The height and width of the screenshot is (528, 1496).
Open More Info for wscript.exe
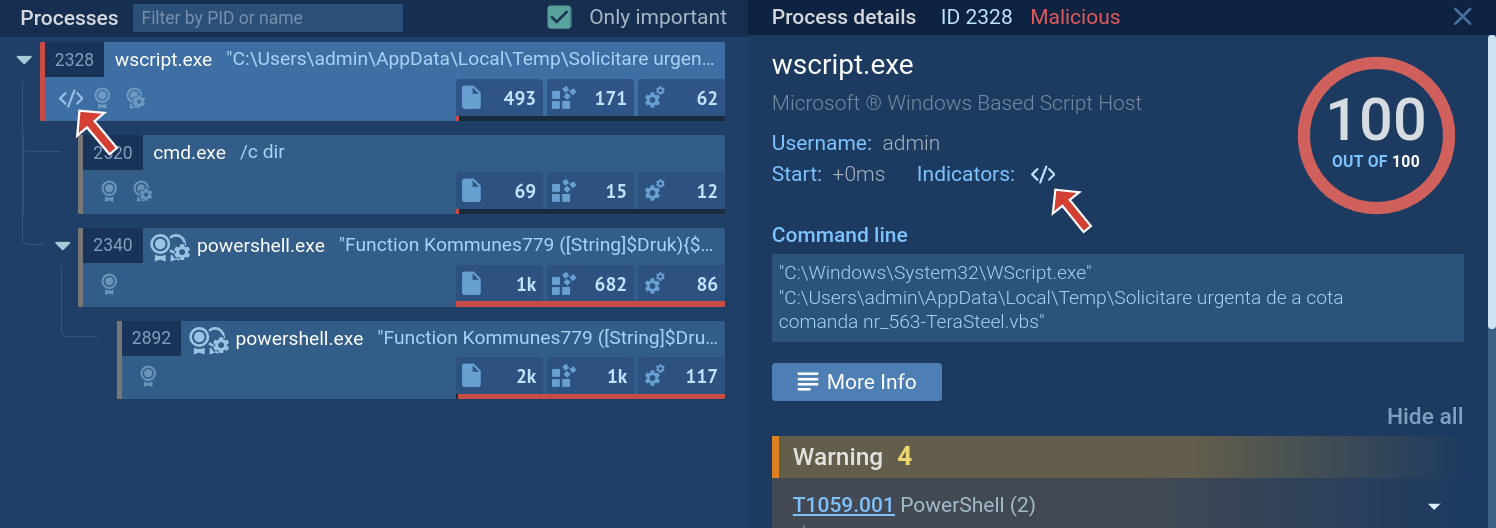pos(857,382)
